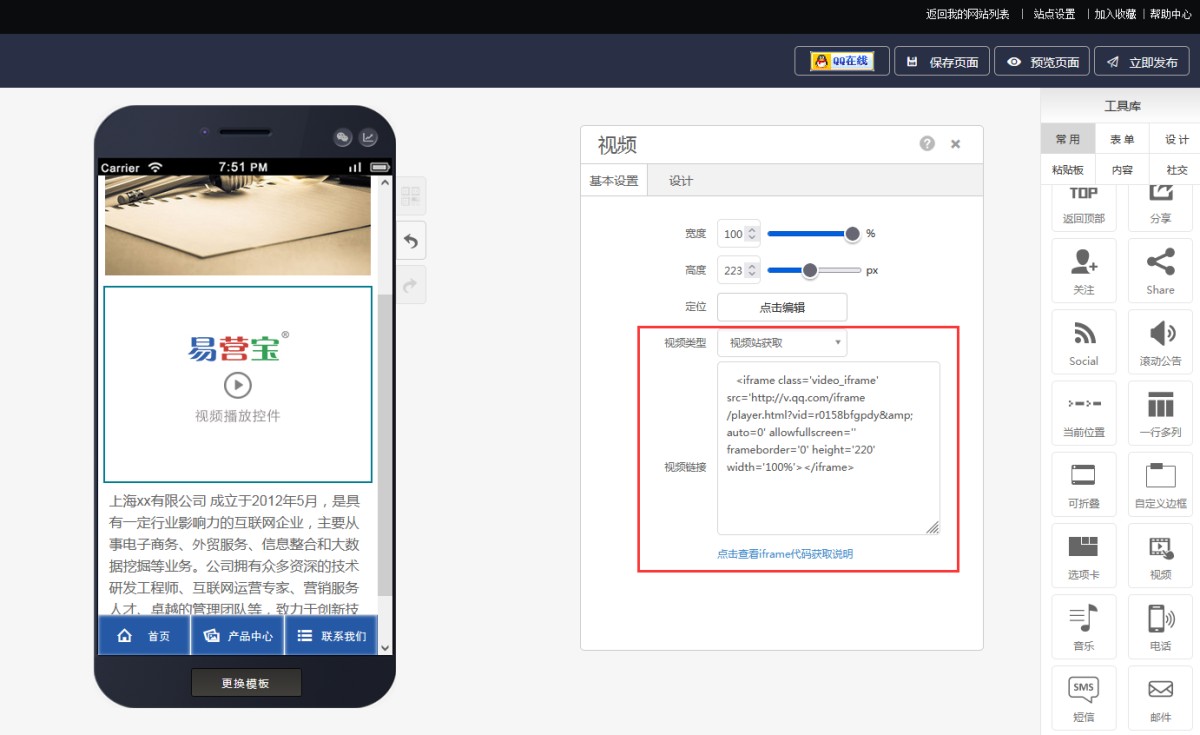Add the 可折叠 collapsible widget

1084,484
